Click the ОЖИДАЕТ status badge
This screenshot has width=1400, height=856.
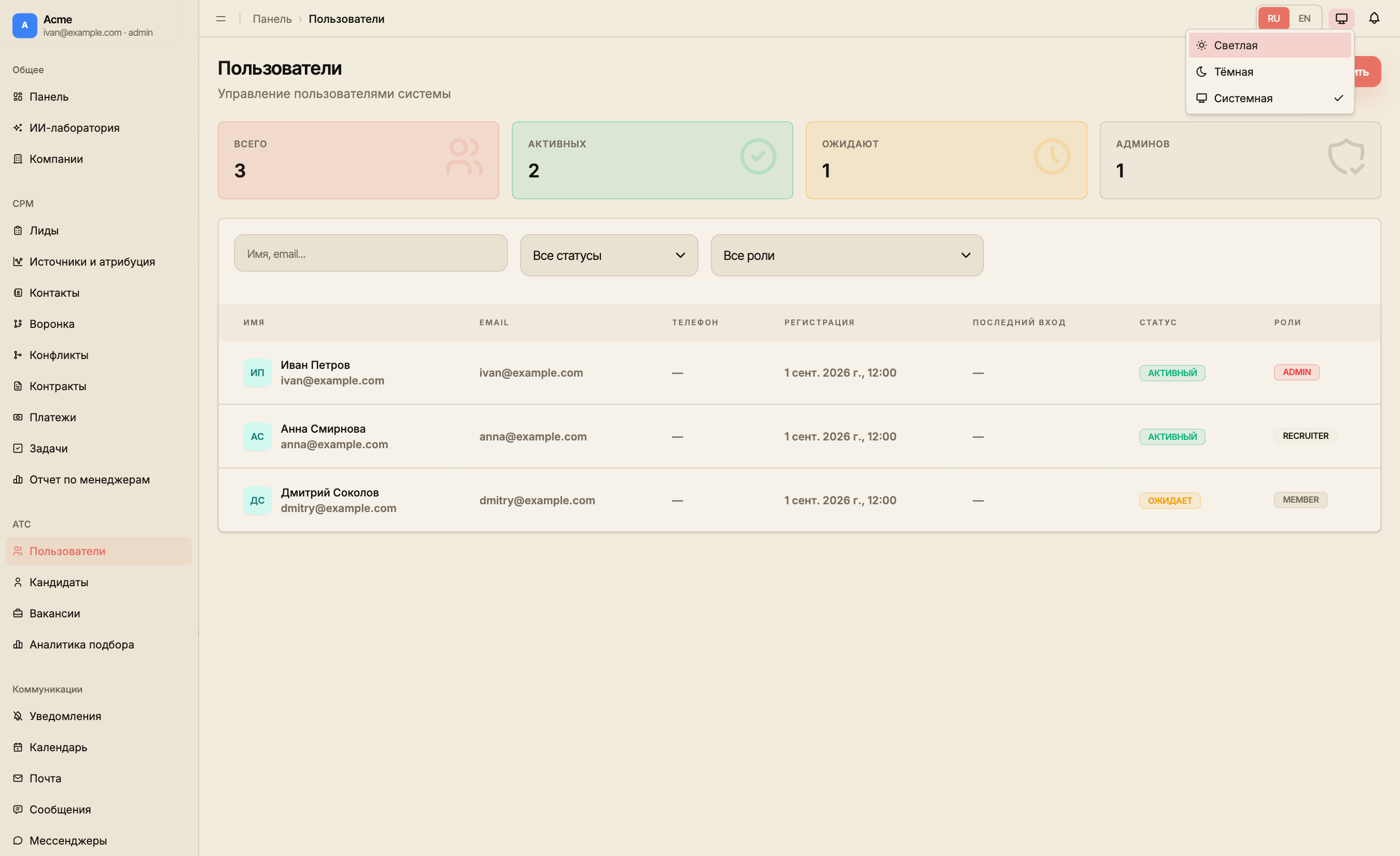pyautogui.click(x=1170, y=501)
